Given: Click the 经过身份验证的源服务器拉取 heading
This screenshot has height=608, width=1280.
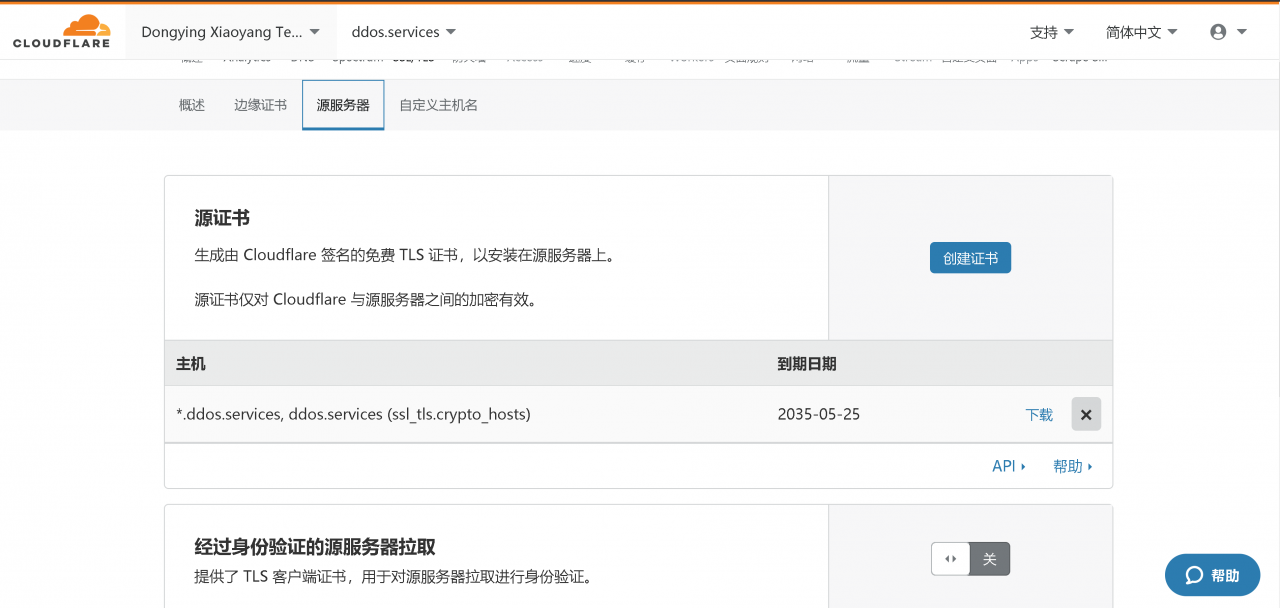Looking at the screenshot, I should [x=315, y=547].
